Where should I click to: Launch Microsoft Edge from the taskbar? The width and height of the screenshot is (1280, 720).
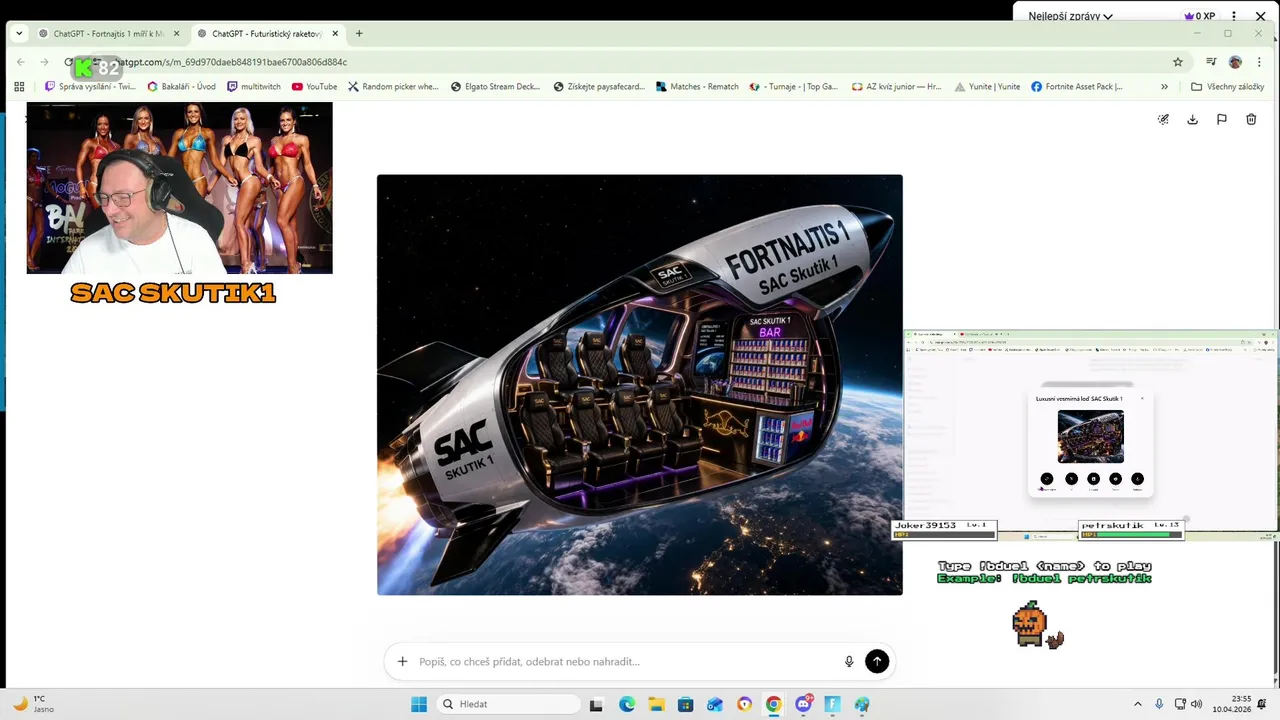point(626,704)
